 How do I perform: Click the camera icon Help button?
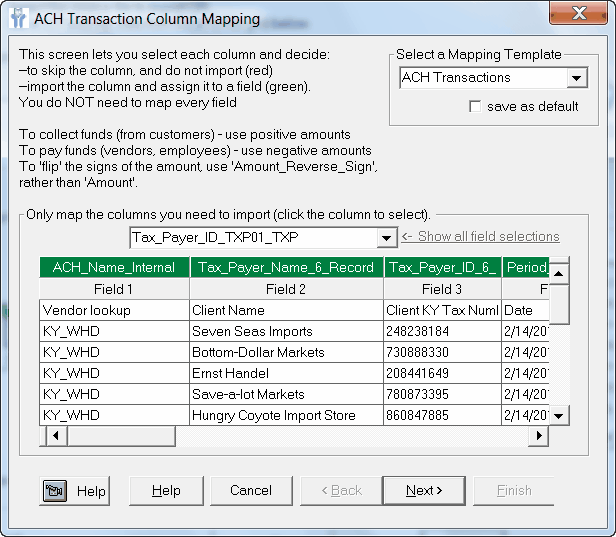pos(75,491)
